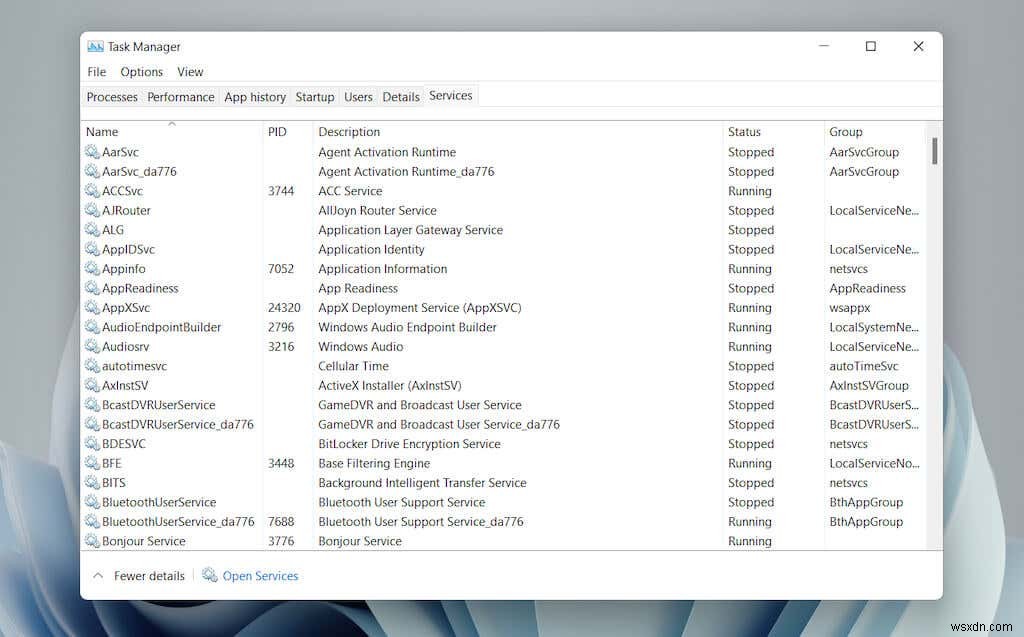Click the BluetoothUserService icon
This screenshot has width=1024, height=637.
[90, 502]
